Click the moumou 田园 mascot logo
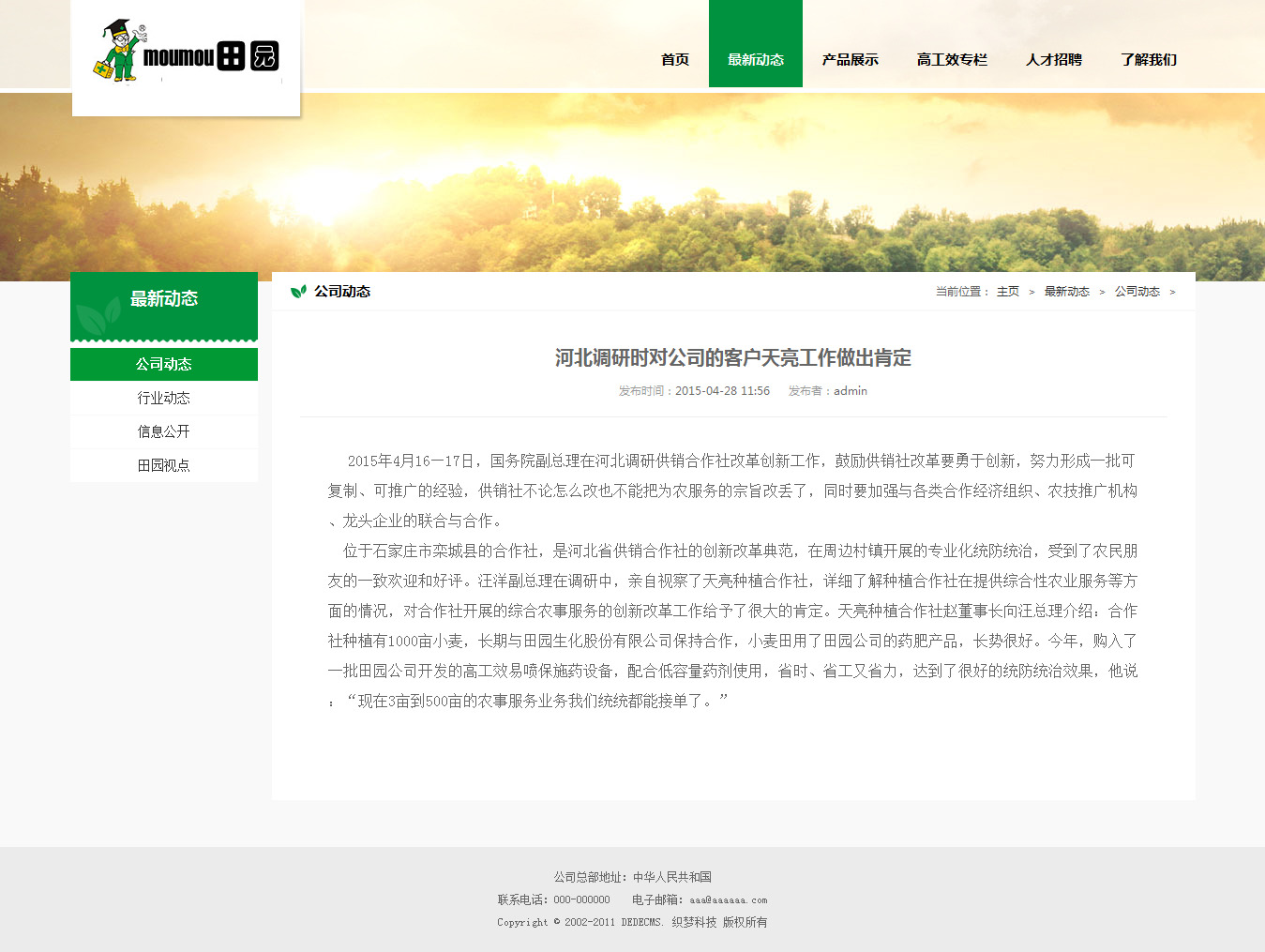Screen dimensions: 1265x952 click(x=186, y=53)
